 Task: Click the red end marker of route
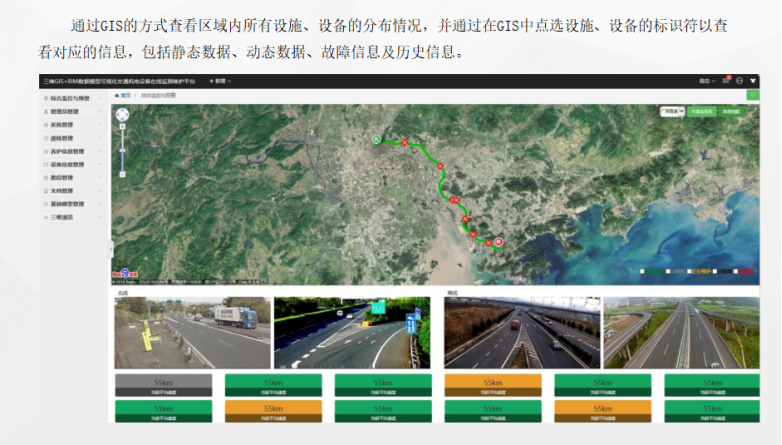pyautogui.click(x=499, y=241)
